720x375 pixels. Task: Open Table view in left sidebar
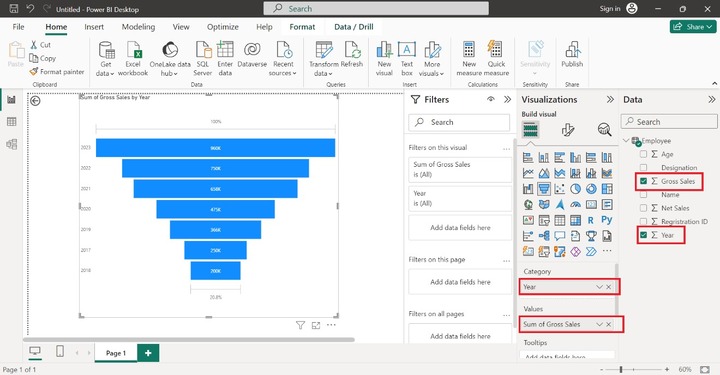pos(11,122)
